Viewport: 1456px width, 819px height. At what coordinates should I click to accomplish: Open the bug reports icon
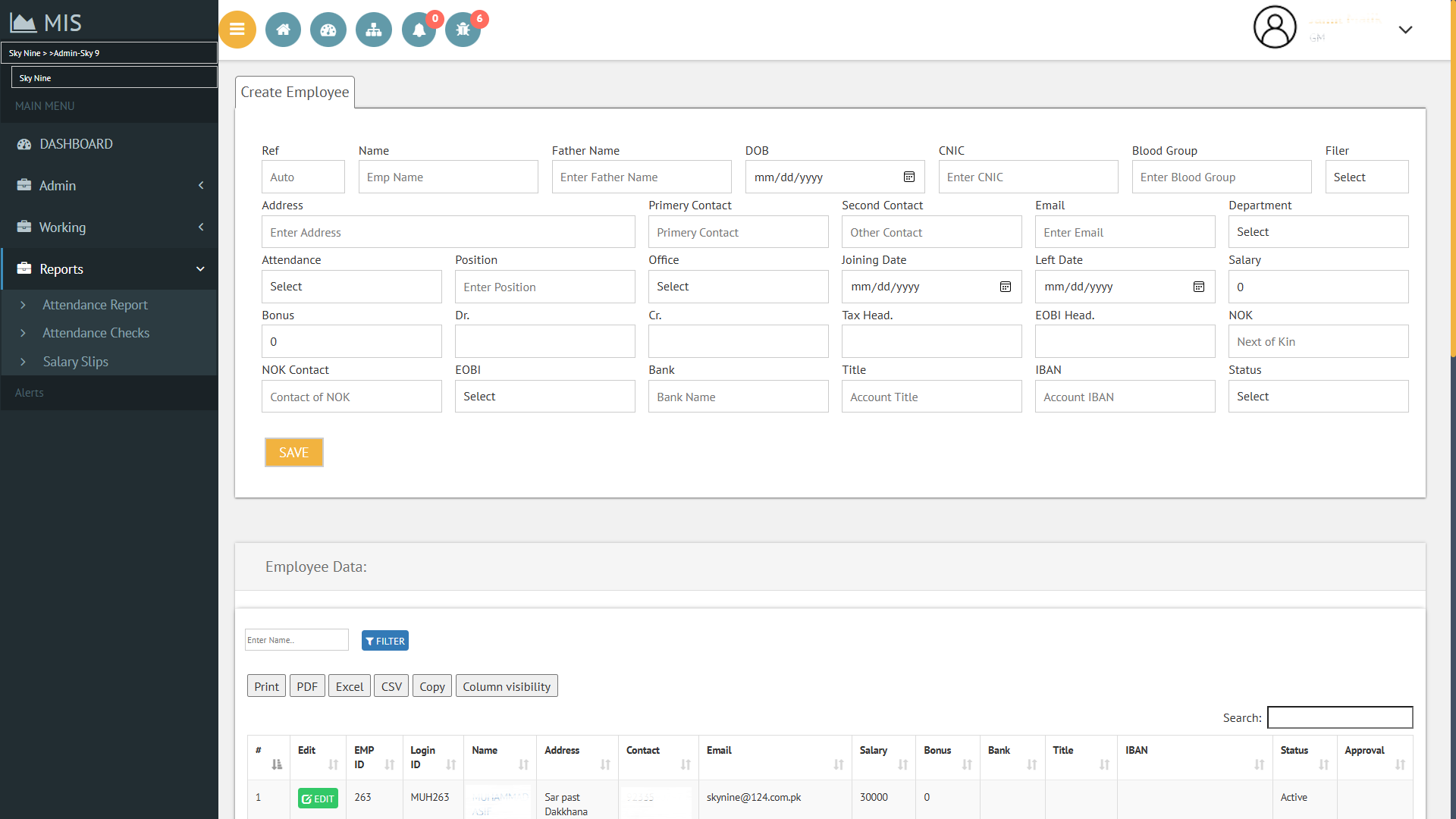coord(463,30)
